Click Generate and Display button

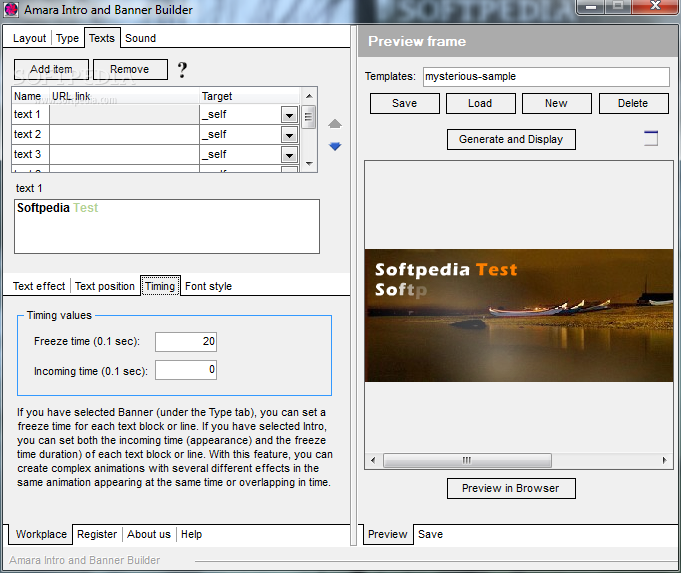[x=511, y=139]
